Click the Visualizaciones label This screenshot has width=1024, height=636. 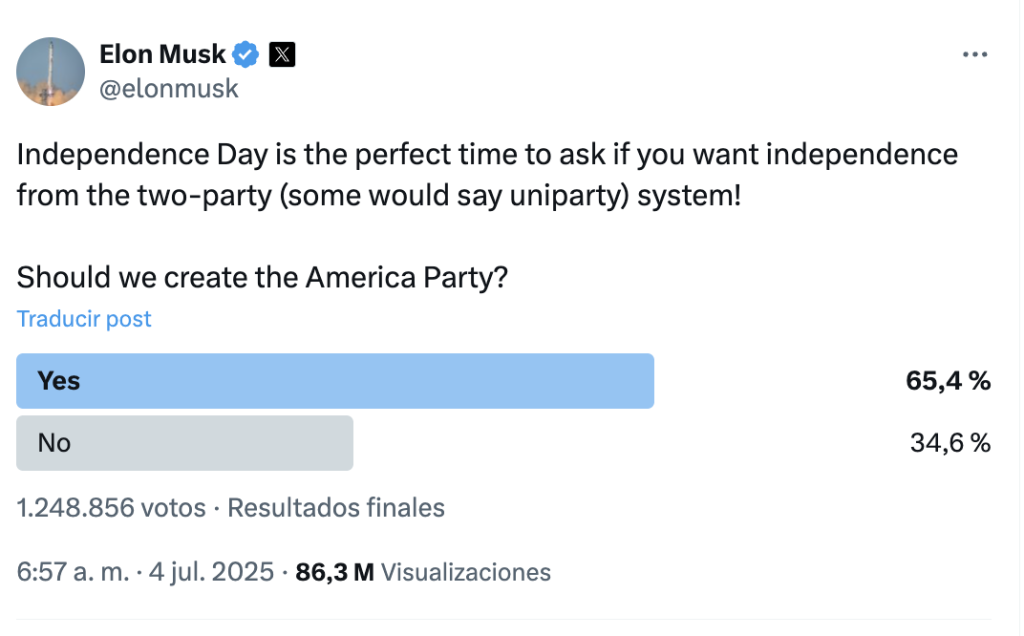pos(466,572)
